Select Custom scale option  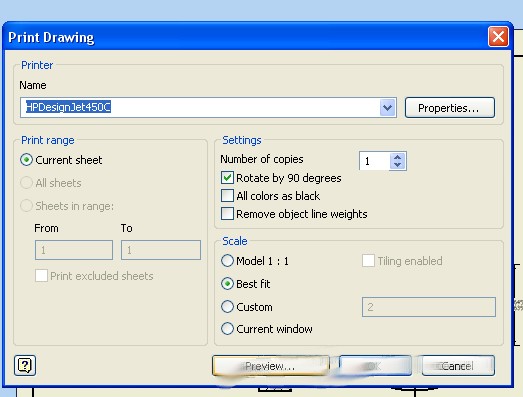click(227, 307)
